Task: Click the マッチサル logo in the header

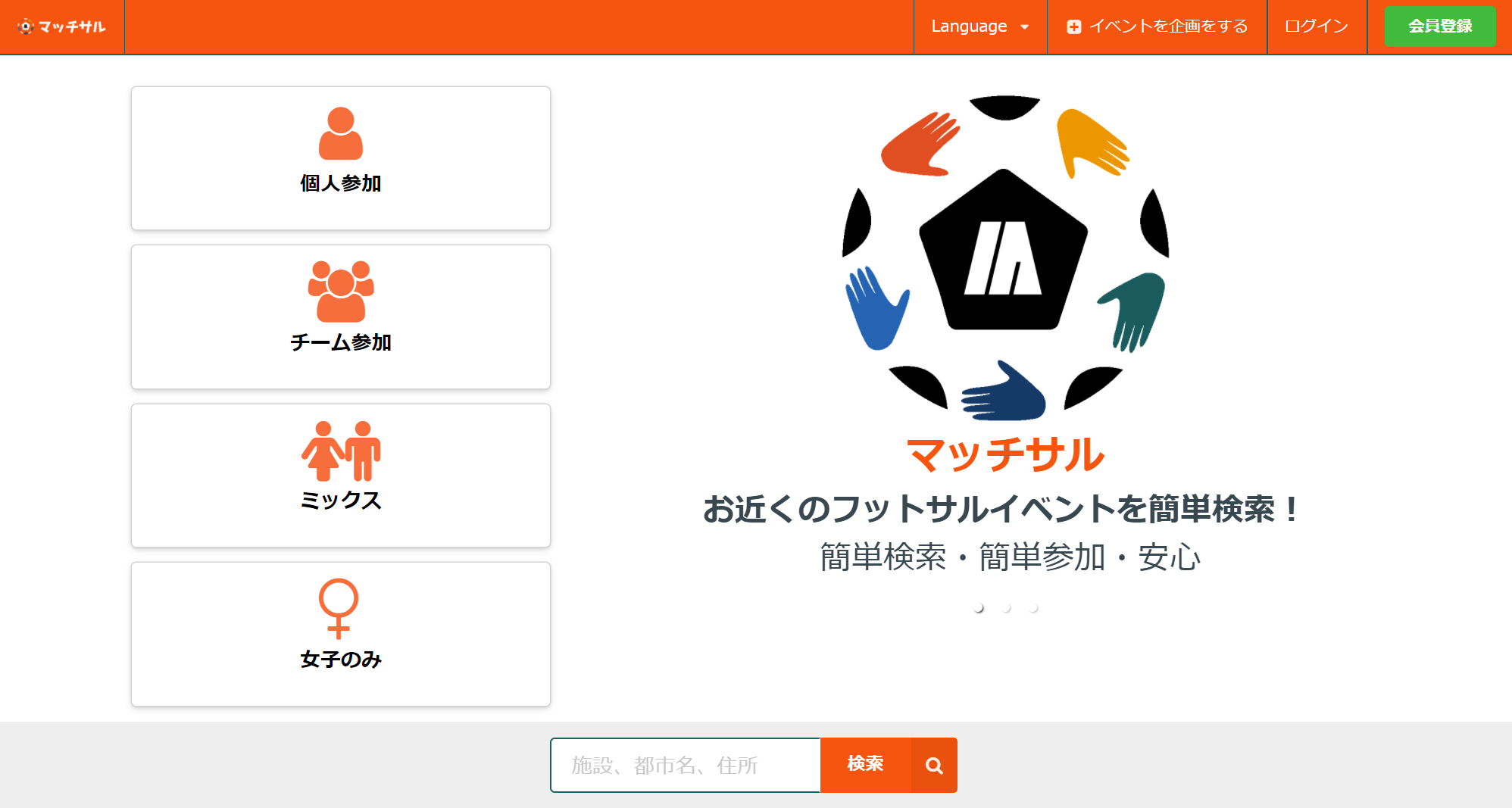Action: tap(61, 27)
